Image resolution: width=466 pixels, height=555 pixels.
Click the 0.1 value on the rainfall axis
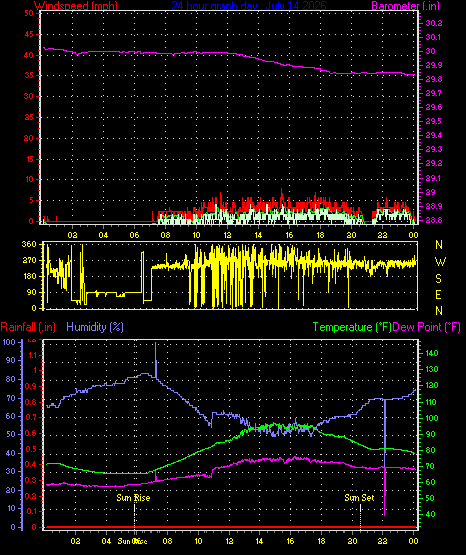click(x=31, y=511)
